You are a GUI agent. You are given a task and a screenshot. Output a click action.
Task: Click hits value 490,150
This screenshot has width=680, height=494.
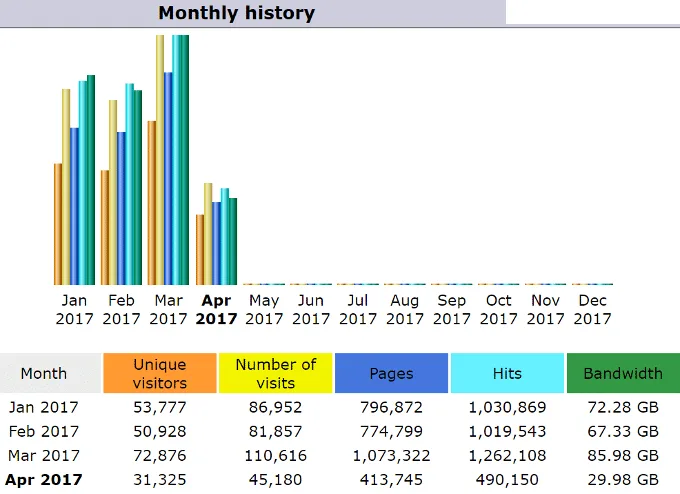[507, 480]
